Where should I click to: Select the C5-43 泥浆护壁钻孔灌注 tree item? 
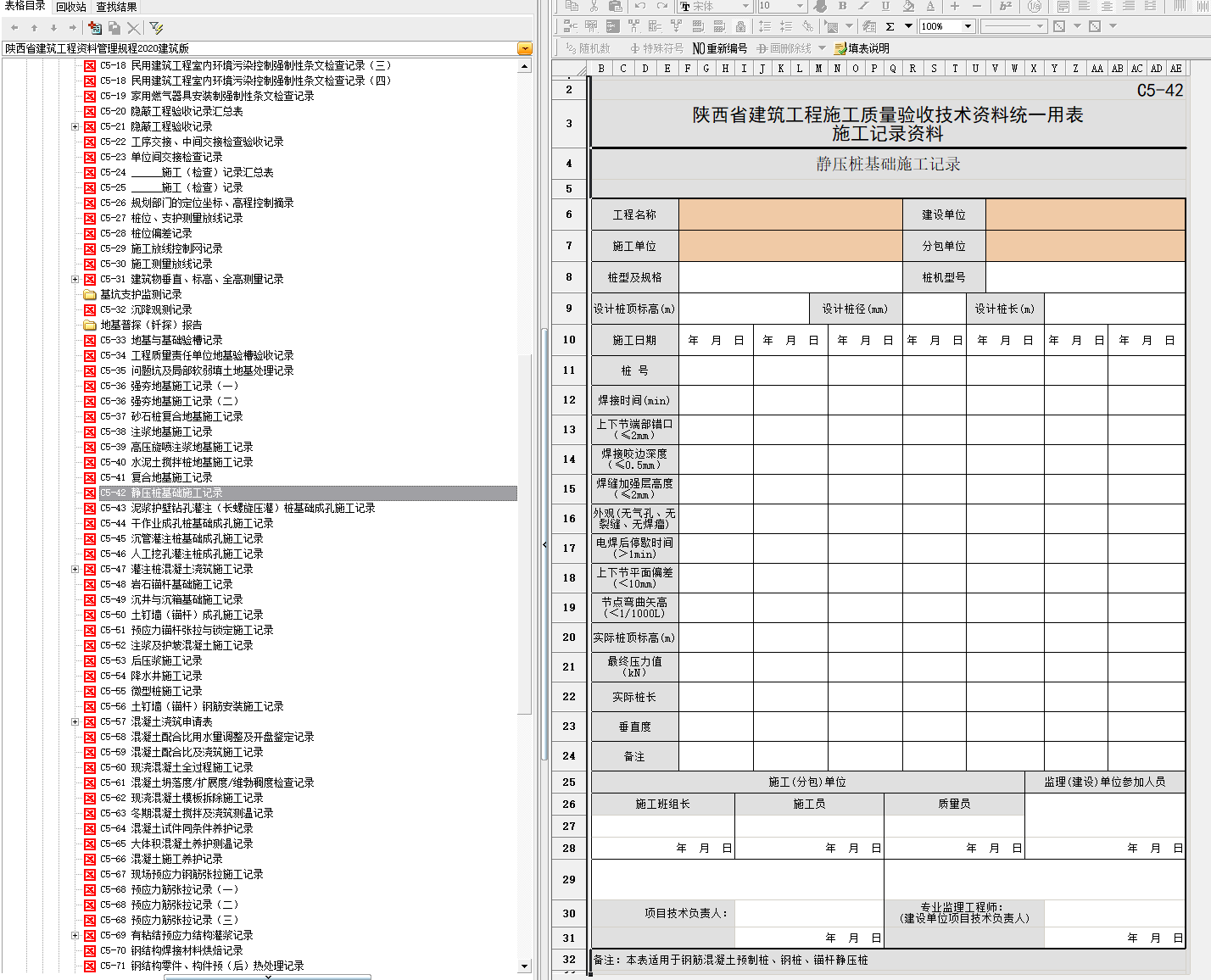click(x=237, y=508)
